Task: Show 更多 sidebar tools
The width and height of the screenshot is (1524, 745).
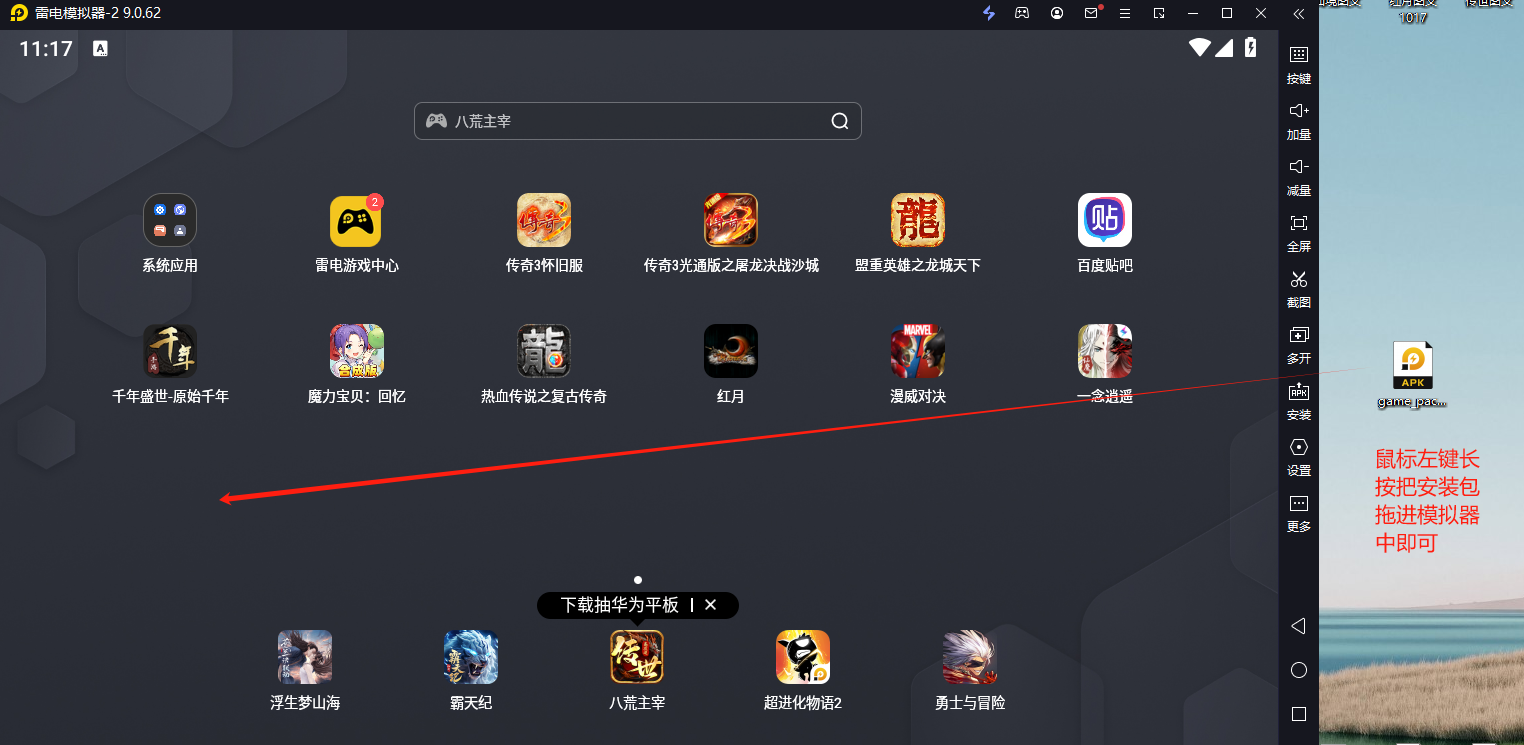Action: (x=1299, y=512)
